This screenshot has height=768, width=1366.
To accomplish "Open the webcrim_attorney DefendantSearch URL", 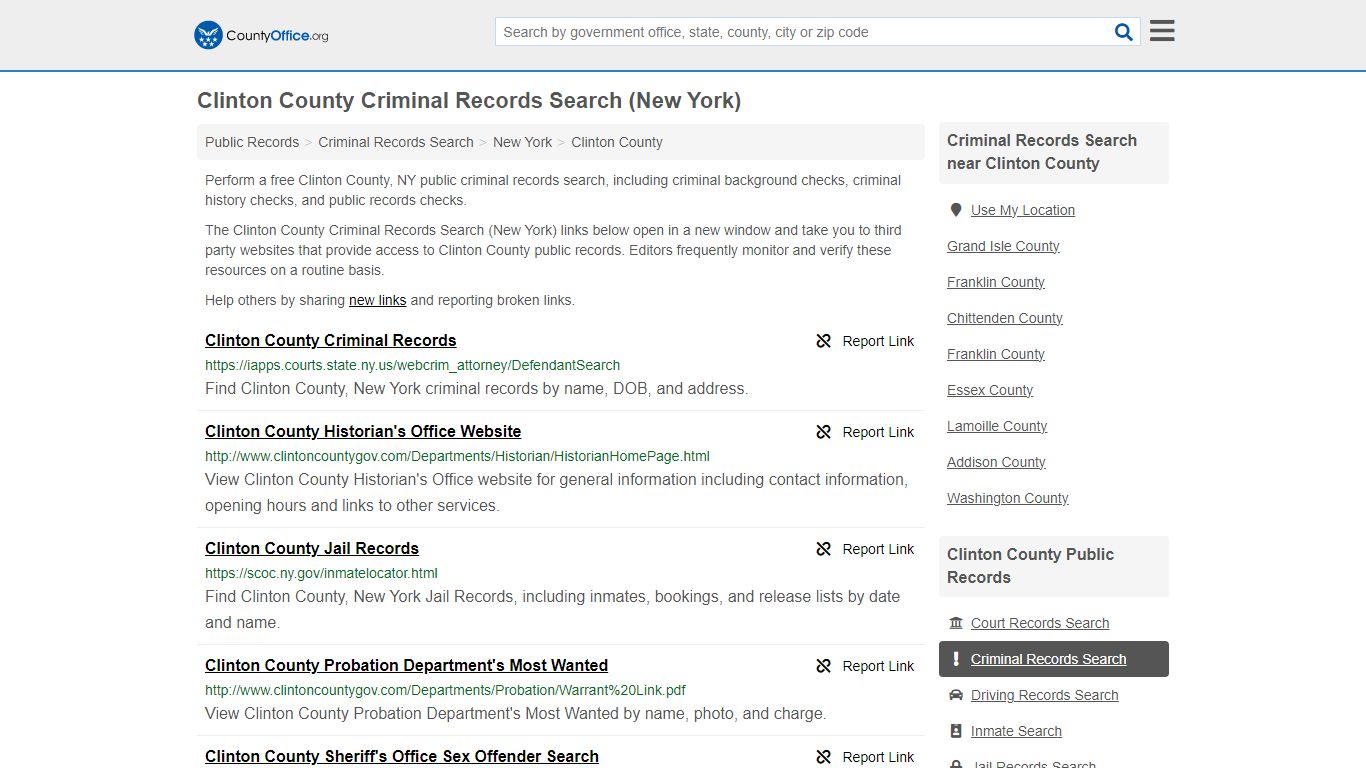I will pos(413,365).
